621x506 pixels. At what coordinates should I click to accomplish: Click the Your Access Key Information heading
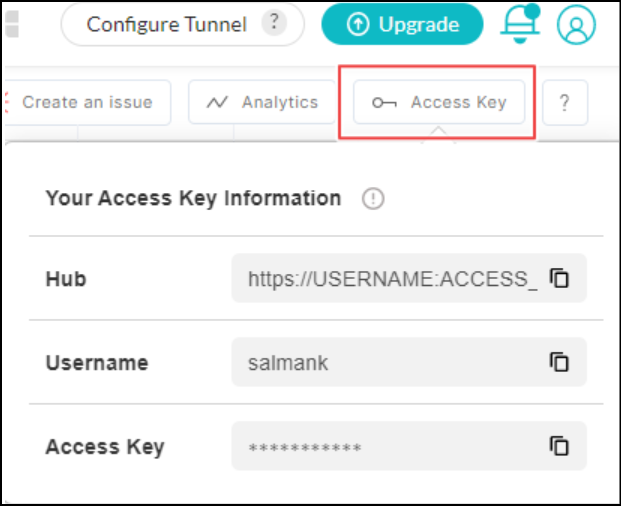tap(193, 198)
